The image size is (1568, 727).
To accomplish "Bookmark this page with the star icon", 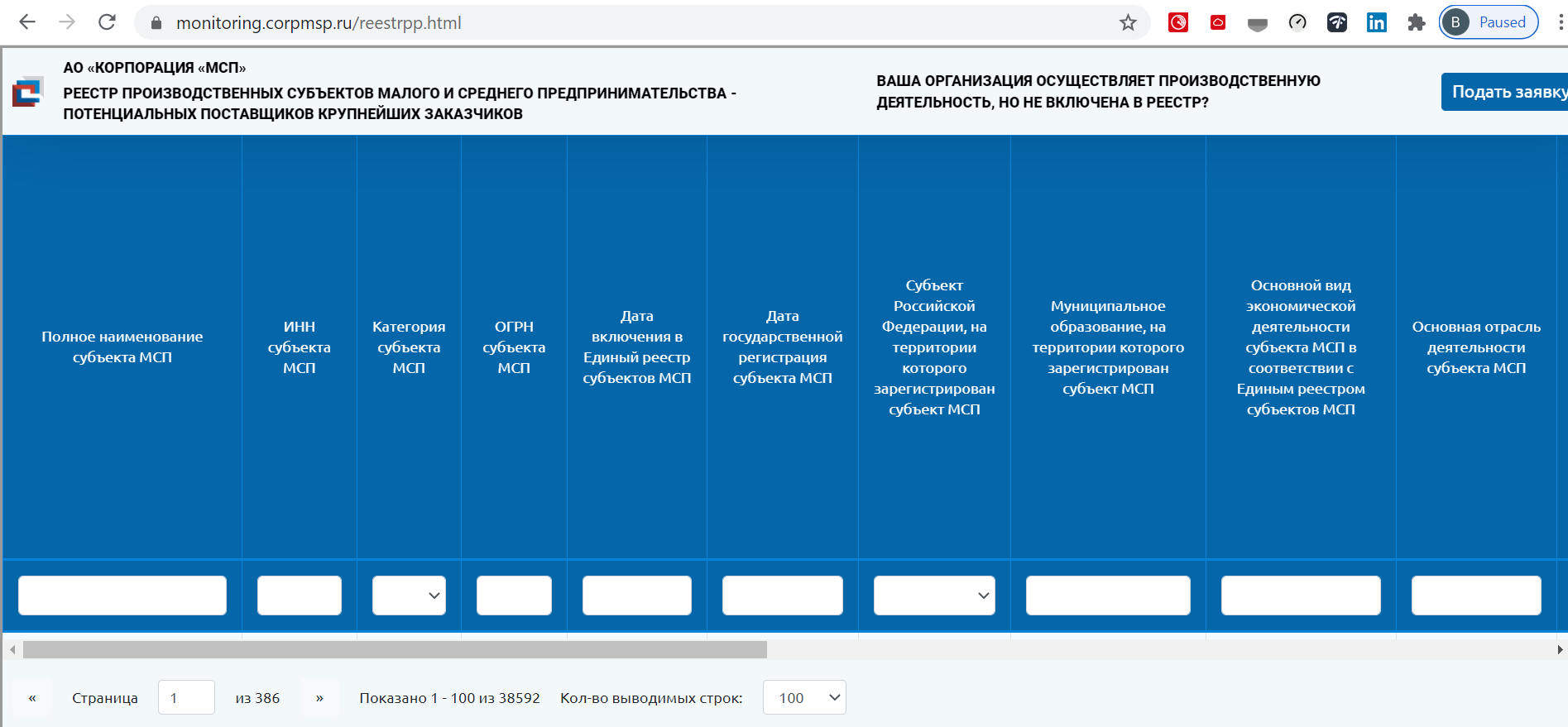I will (x=1128, y=22).
